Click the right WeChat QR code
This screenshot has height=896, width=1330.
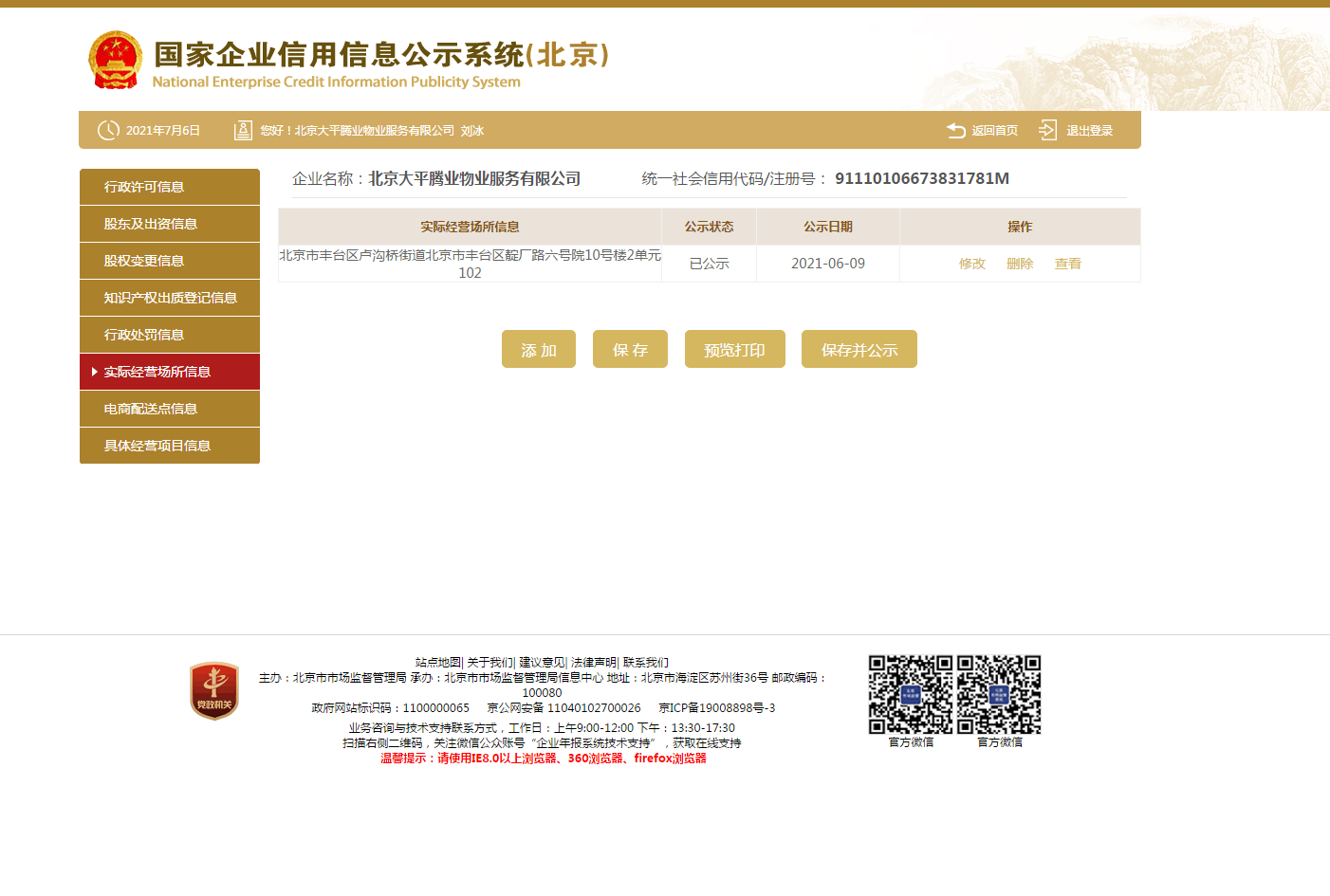[x=999, y=694]
